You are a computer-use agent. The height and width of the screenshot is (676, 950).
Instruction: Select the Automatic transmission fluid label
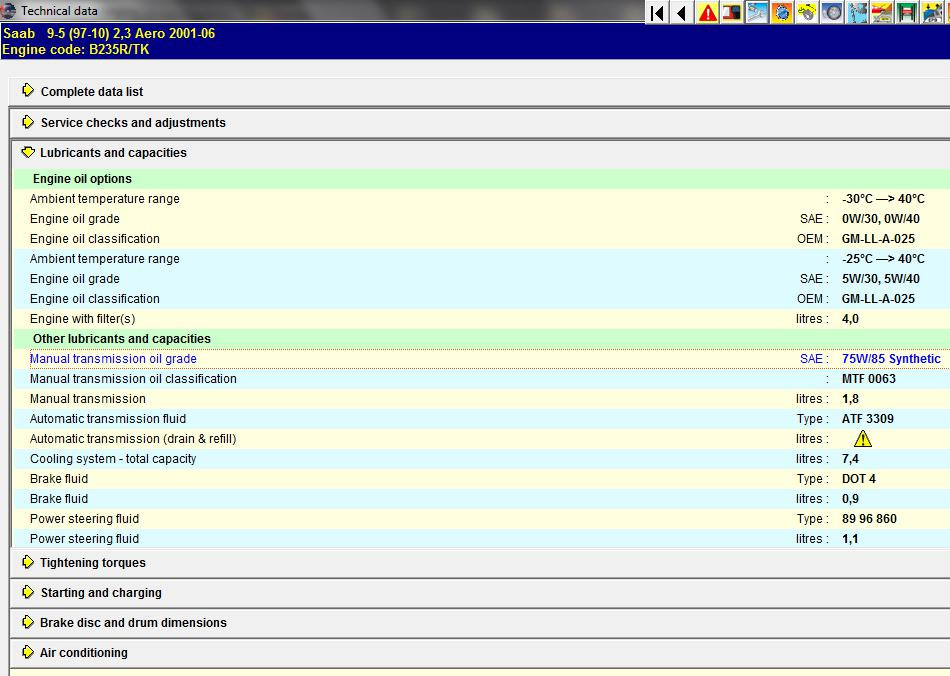click(108, 419)
